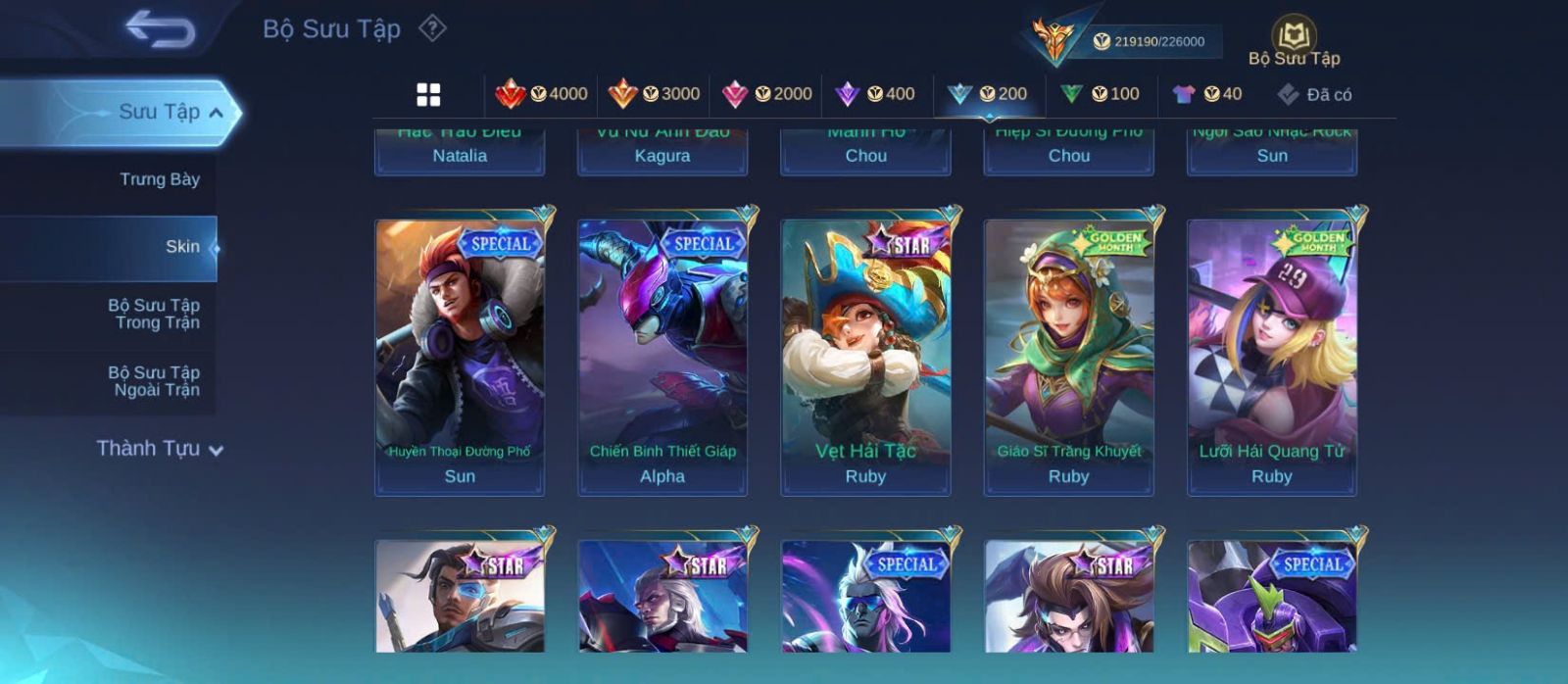Screen dimensions: 1568x684
Task: Select the Chiến Binh Thiết Giáp Alpha card
Action: [662, 356]
